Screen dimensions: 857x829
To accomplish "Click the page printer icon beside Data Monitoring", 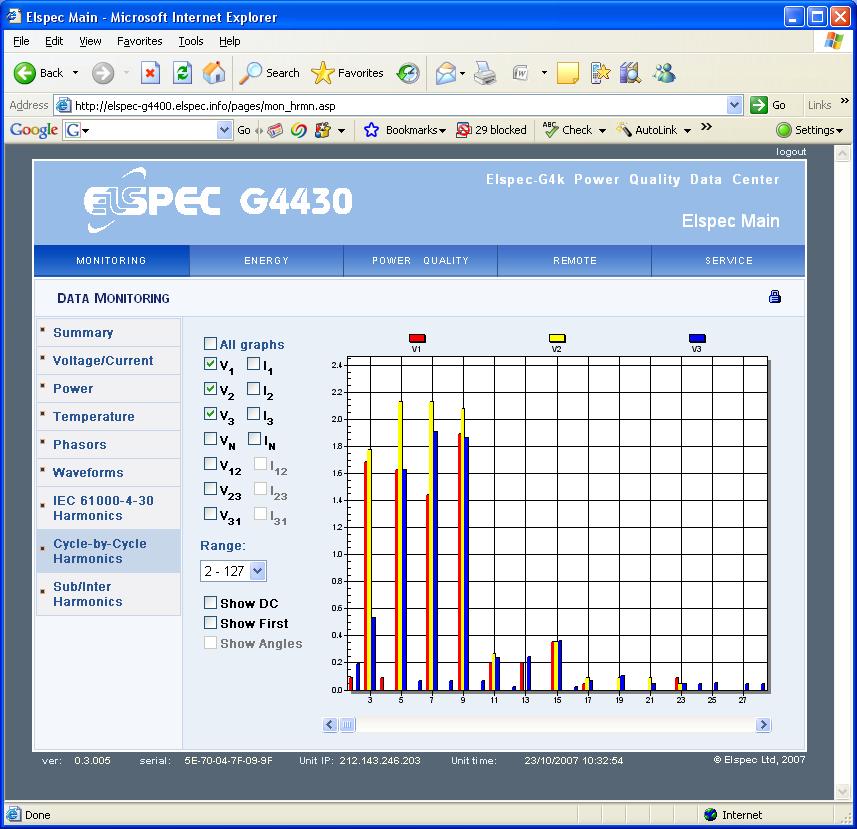I will pos(774,297).
